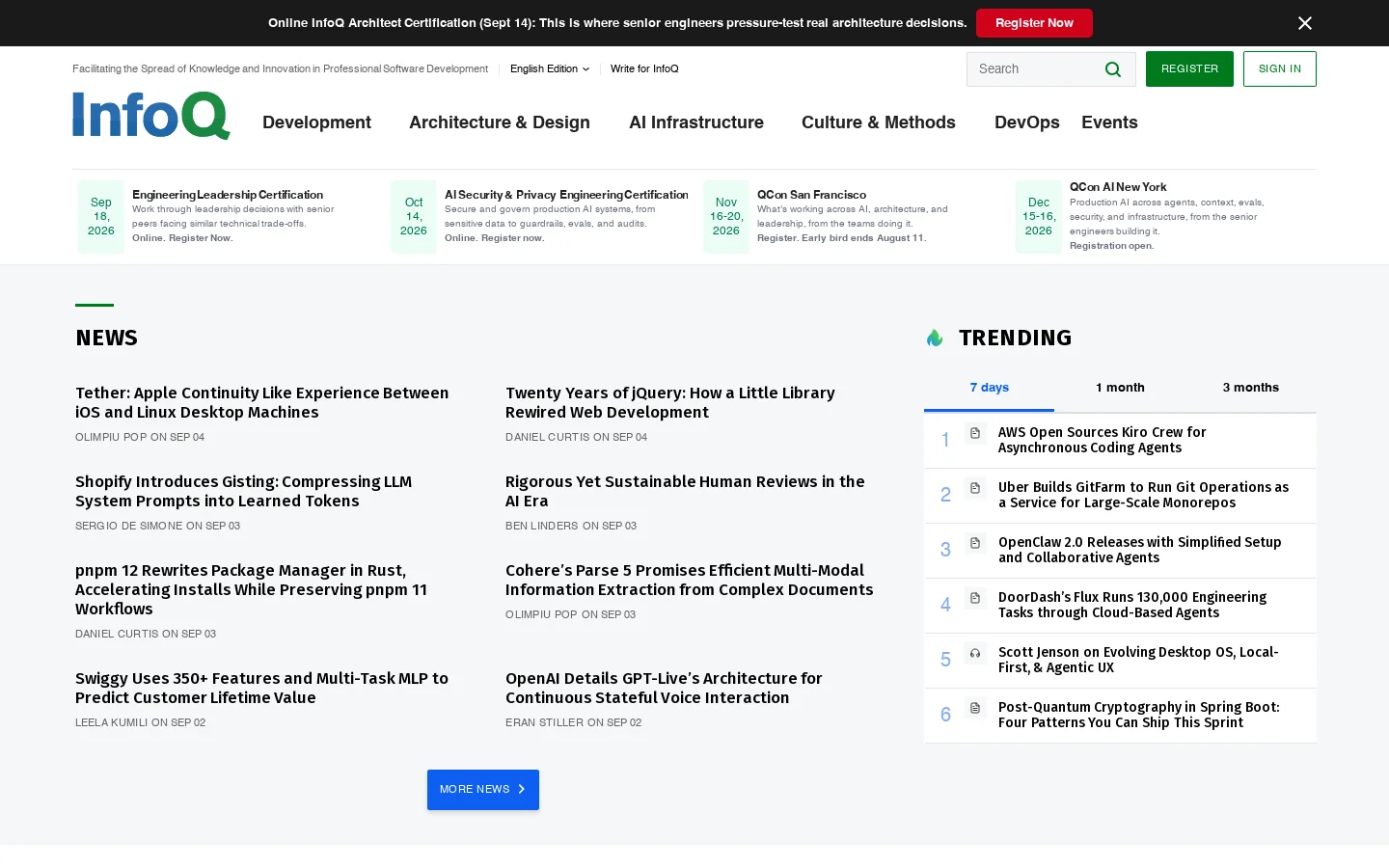Click author SERGIO DE SIMONE ON SEP 03
The image size is (1389, 868).
pos(158,526)
